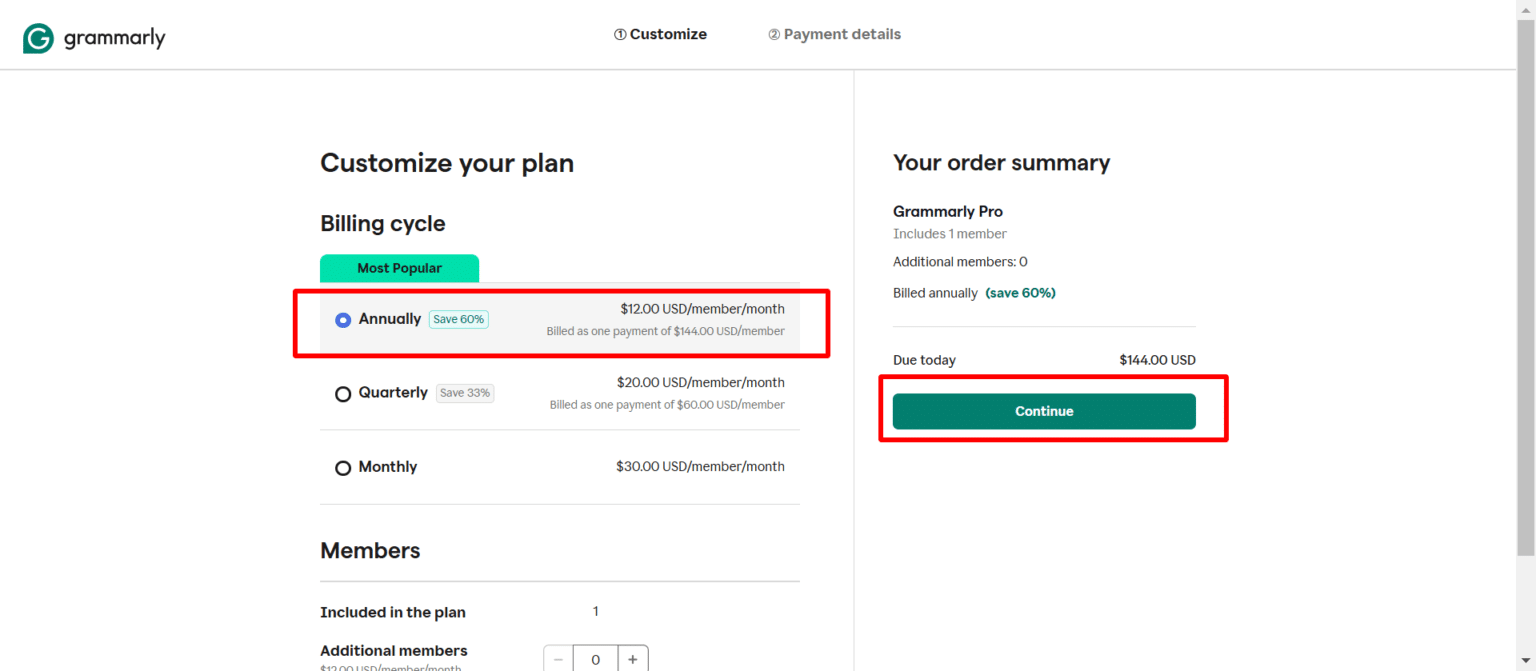Click the scrollbar down arrow
Screen dimensions: 1536x671
click(1528, 660)
